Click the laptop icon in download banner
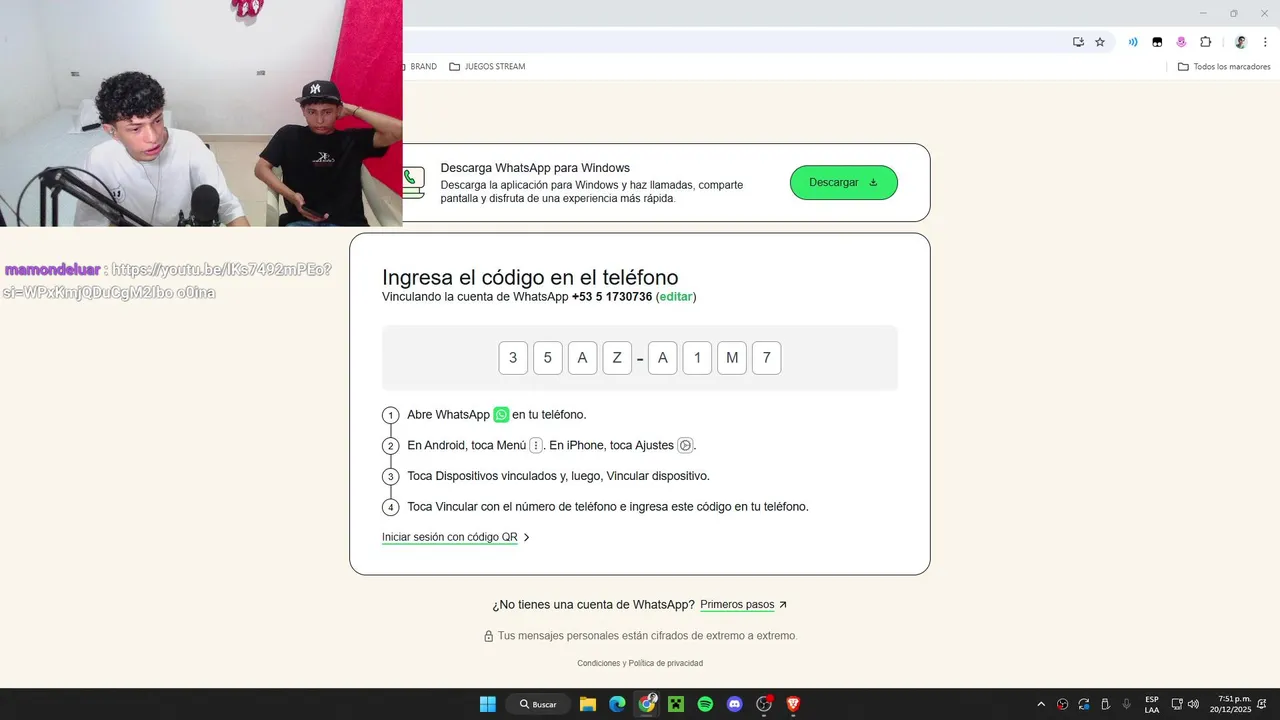This screenshot has width=1280, height=720. coord(413,183)
